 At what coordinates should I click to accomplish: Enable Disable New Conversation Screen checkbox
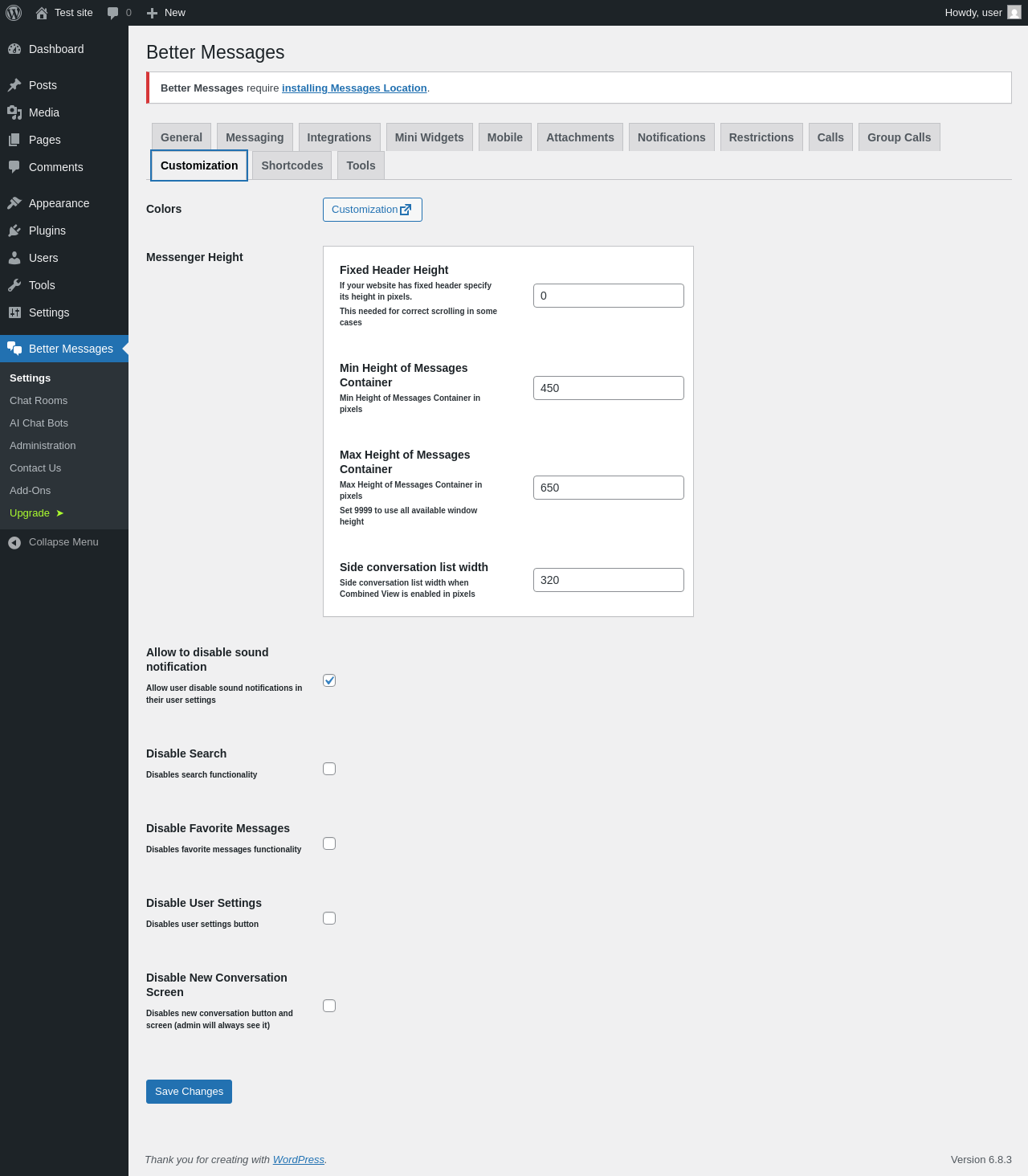click(329, 1006)
